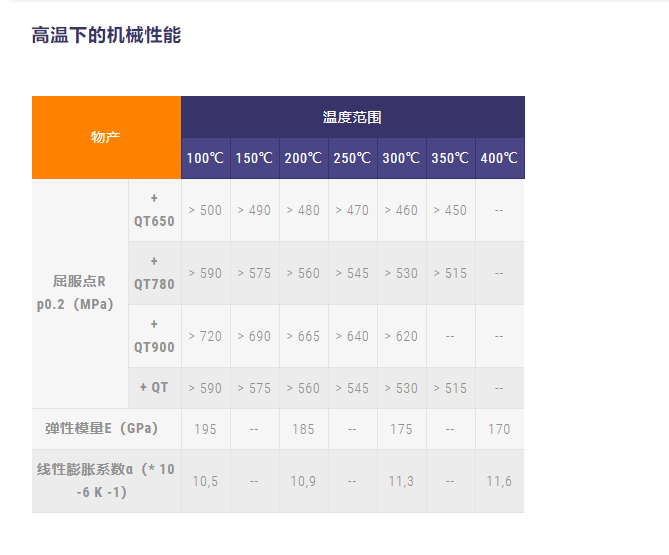The width and height of the screenshot is (669, 555).
Task: Select the 250℃ column header
Action: click(353, 158)
